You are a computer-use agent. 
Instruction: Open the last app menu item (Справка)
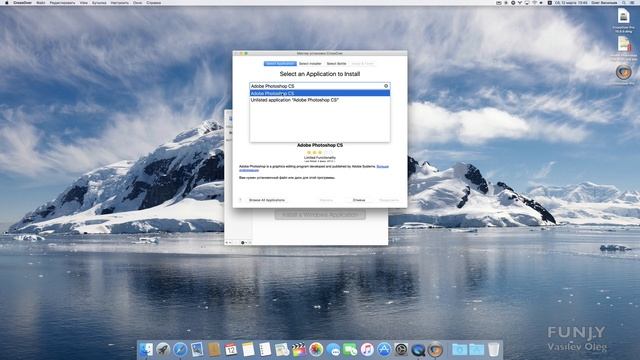153,2
